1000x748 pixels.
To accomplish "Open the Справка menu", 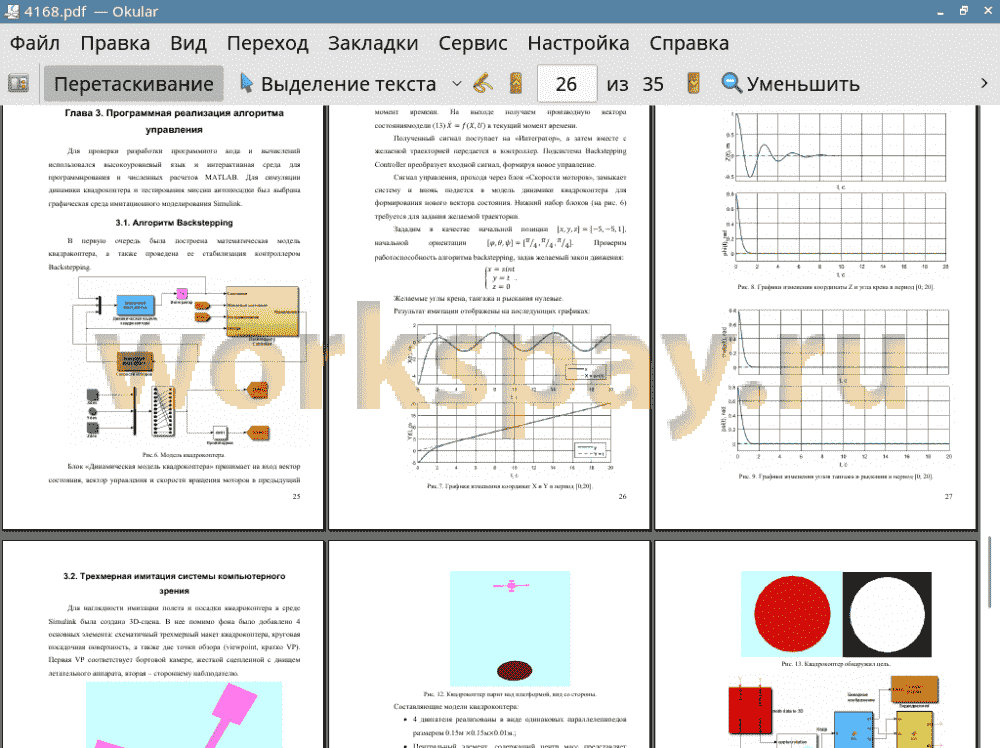I will point(689,43).
